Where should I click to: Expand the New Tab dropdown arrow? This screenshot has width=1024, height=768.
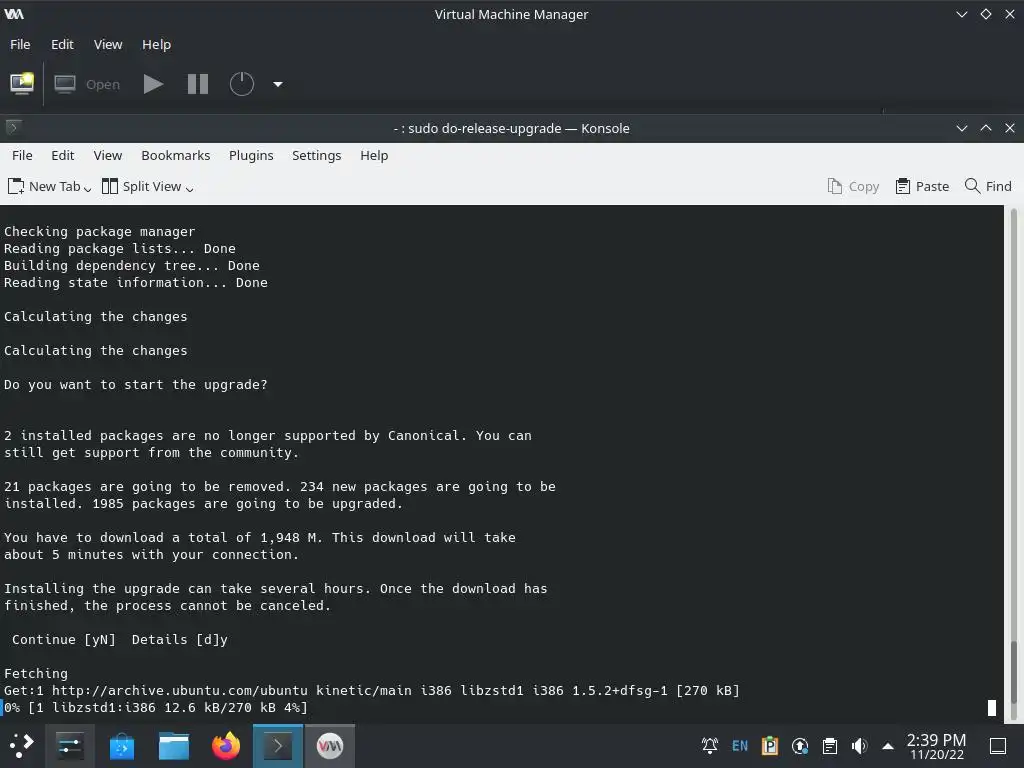[88, 189]
